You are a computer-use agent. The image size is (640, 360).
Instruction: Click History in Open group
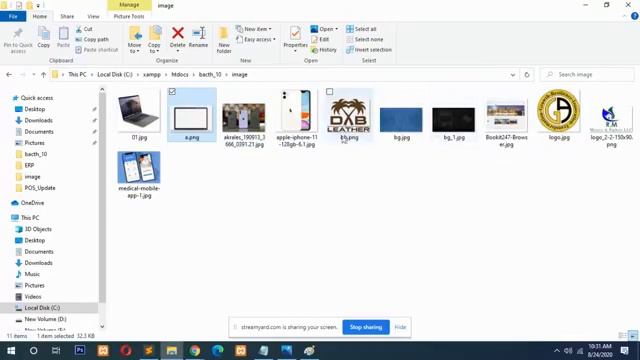324,50
